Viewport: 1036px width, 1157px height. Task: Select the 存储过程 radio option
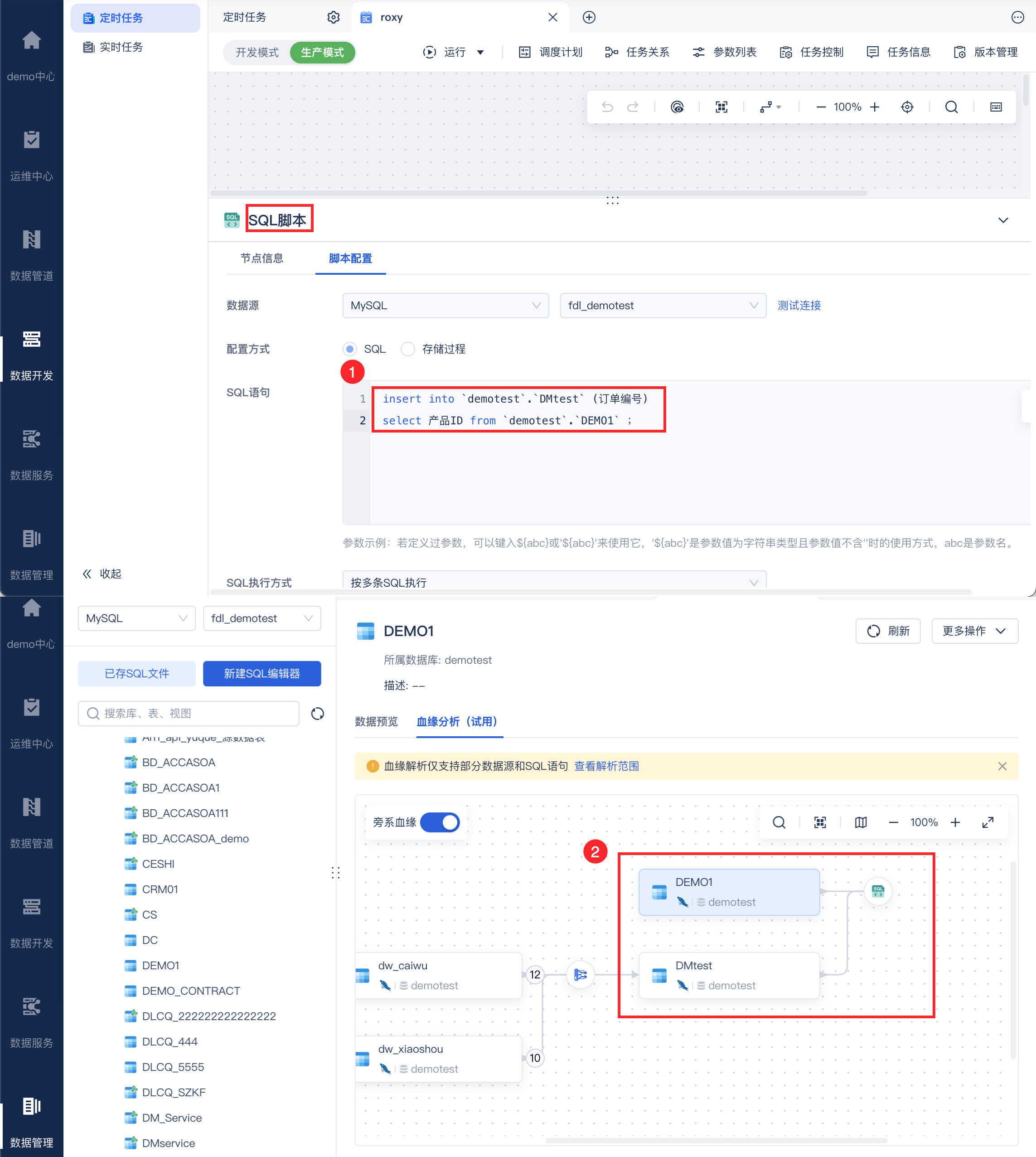(407, 349)
